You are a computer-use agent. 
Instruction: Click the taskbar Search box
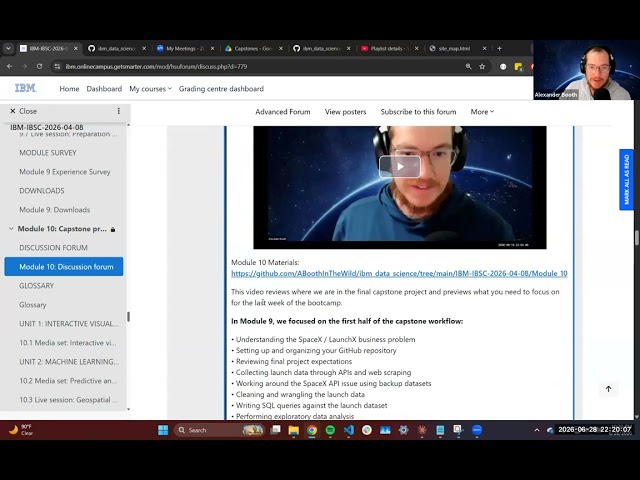220,430
